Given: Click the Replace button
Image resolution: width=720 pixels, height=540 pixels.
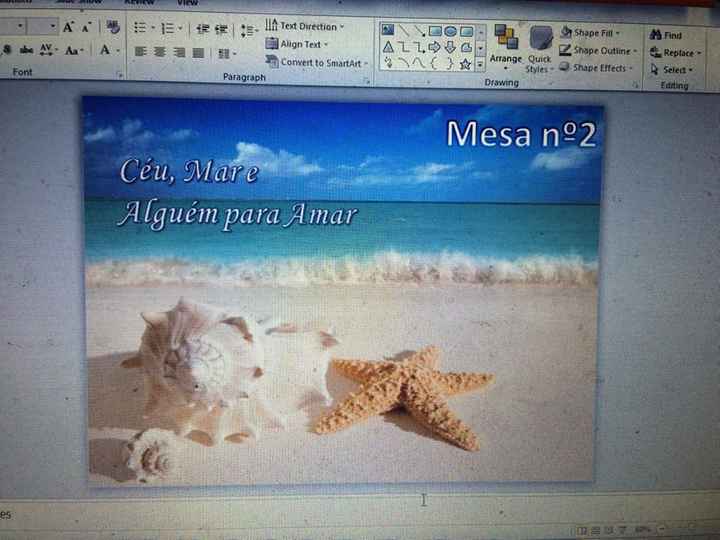Looking at the screenshot, I should tap(675, 53).
